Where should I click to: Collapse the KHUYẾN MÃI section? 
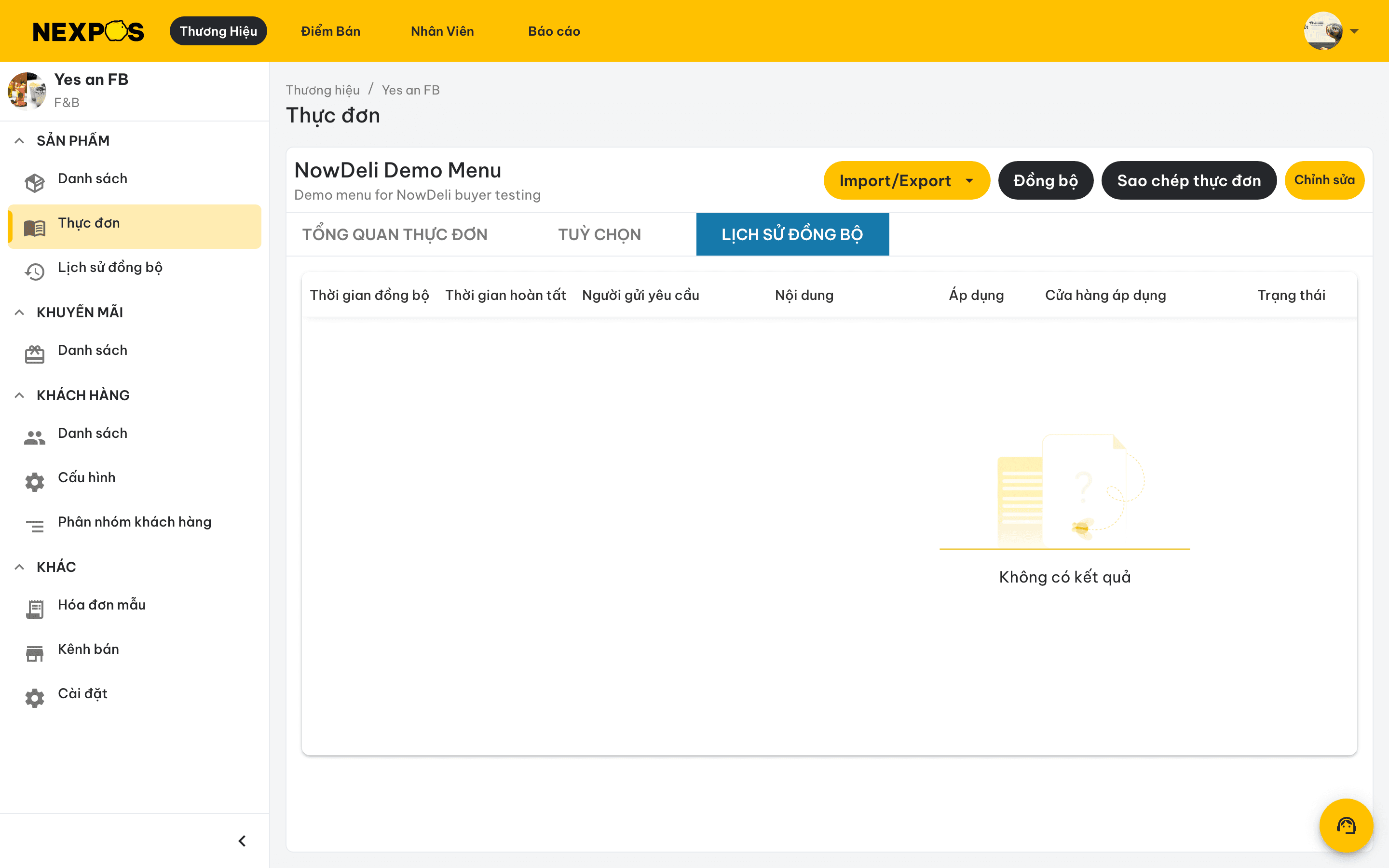click(19, 312)
